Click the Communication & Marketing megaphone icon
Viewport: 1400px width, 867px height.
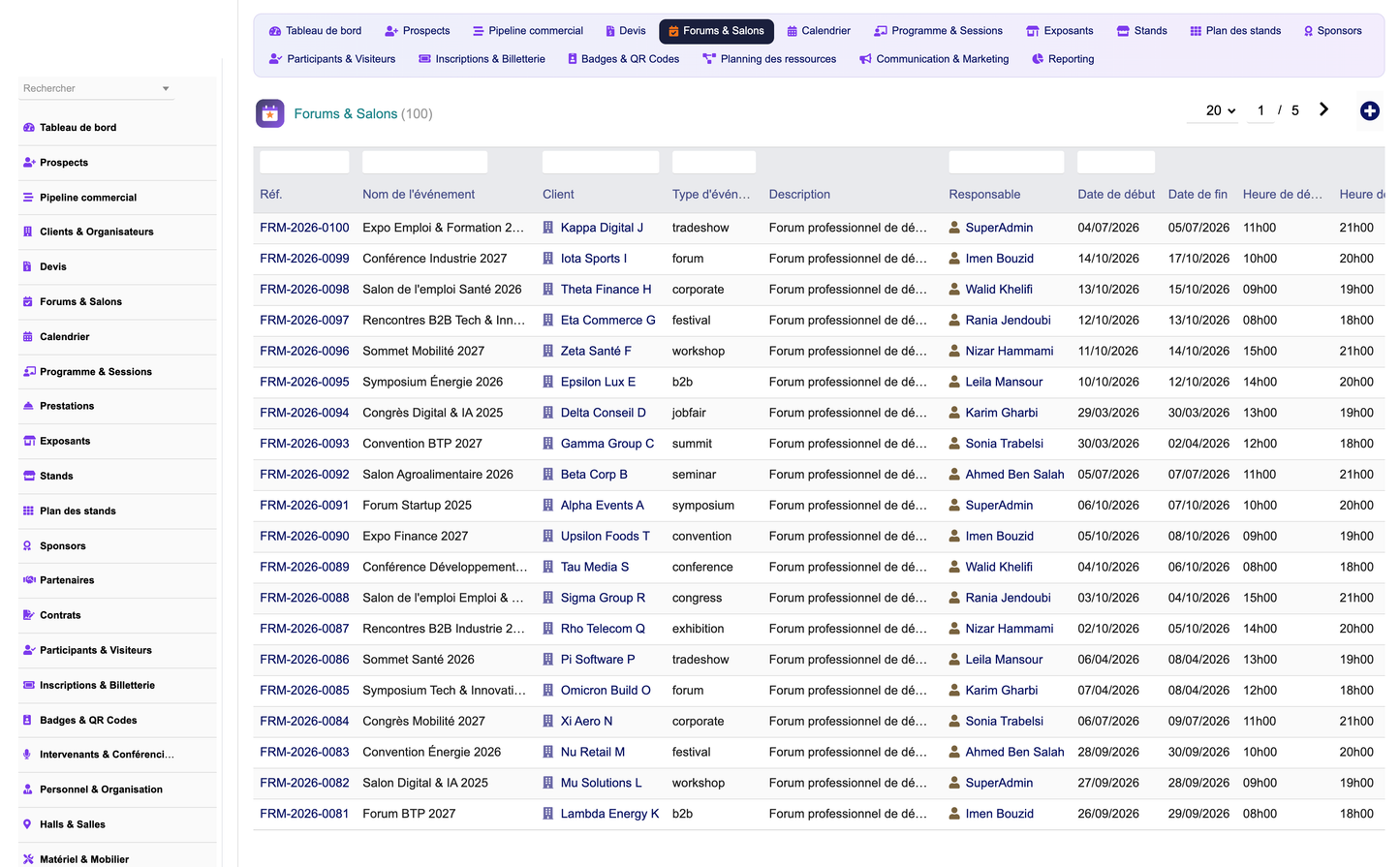click(x=865, y=59)
